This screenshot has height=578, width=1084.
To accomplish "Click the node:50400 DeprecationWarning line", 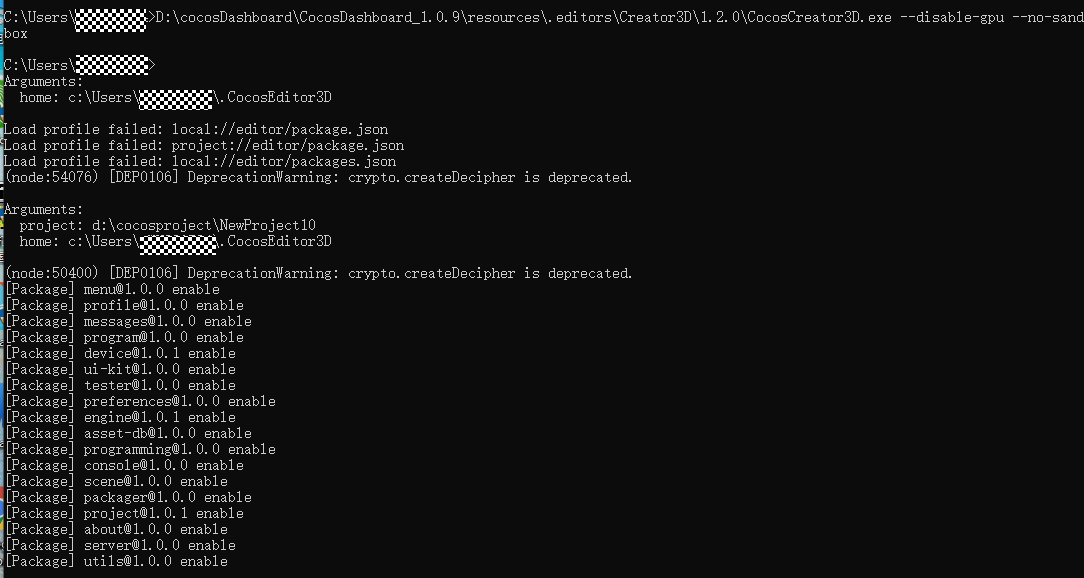I will coord(318,273).
